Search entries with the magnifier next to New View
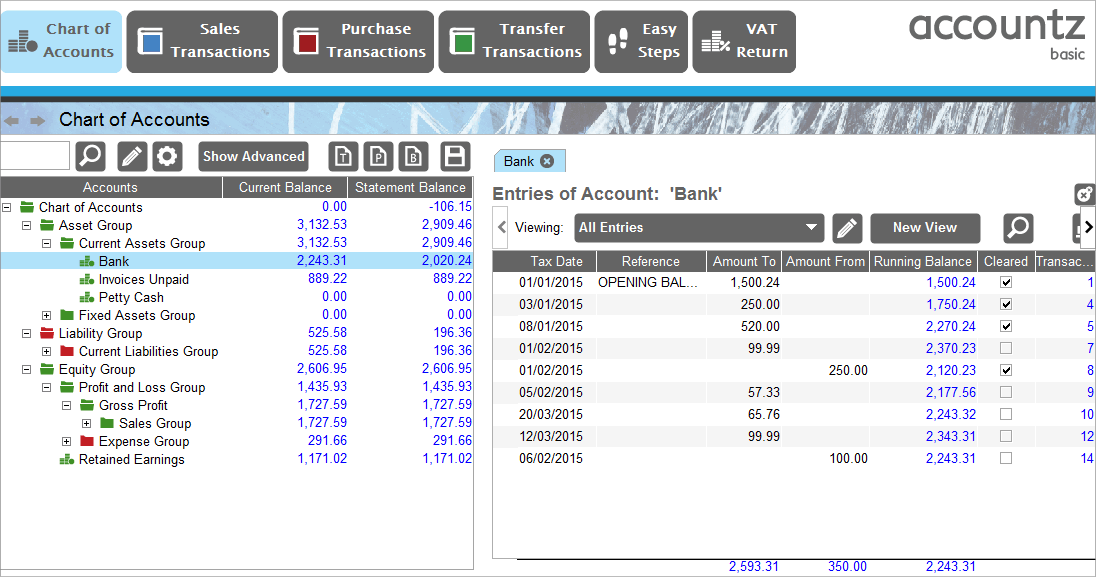The height and width of the screenshot is (577, 1096). tap(1018, 227)
